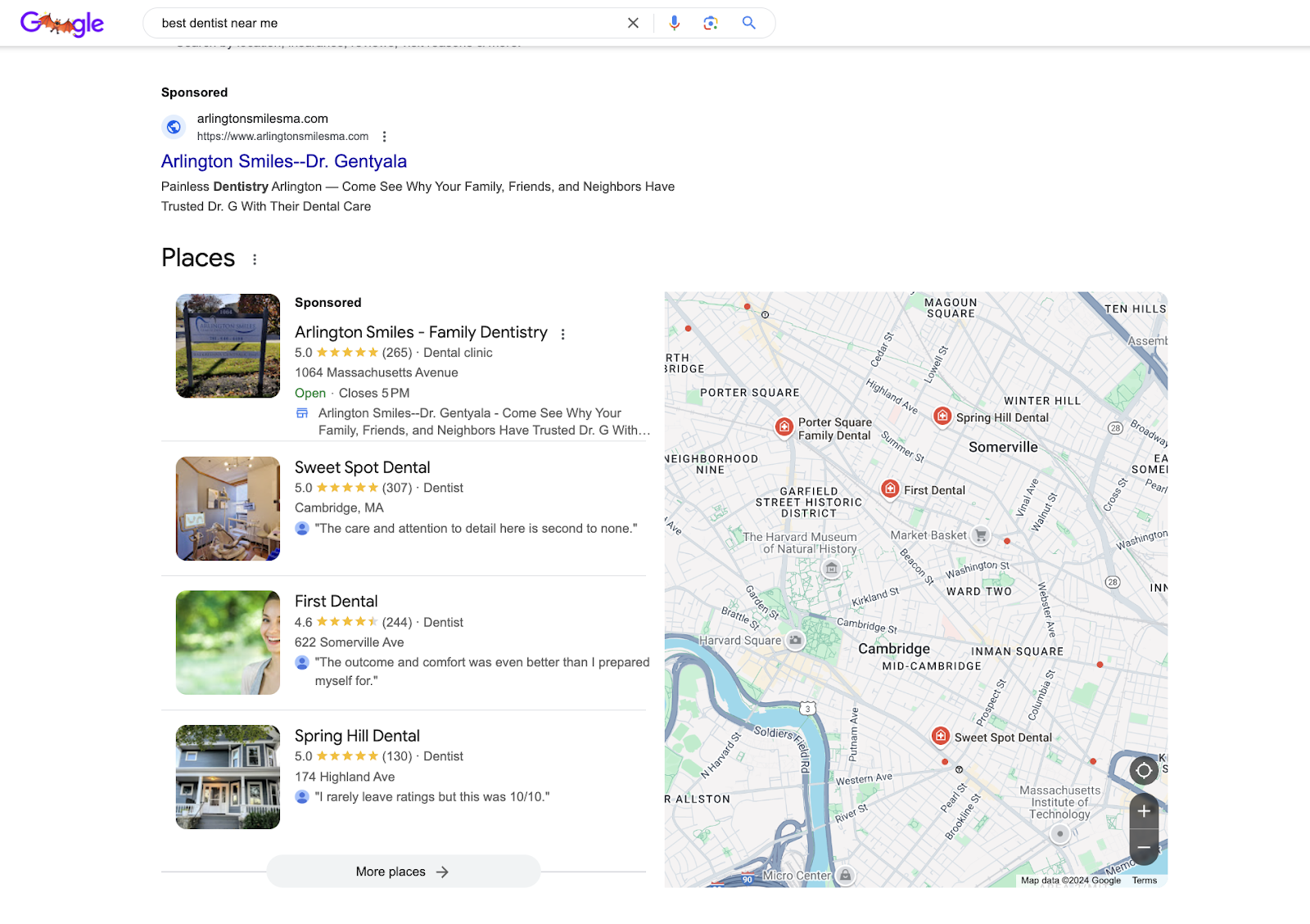Submit search with magnifier icon
This screenshot has height=924, width=1310.
(x=748, y=23)
